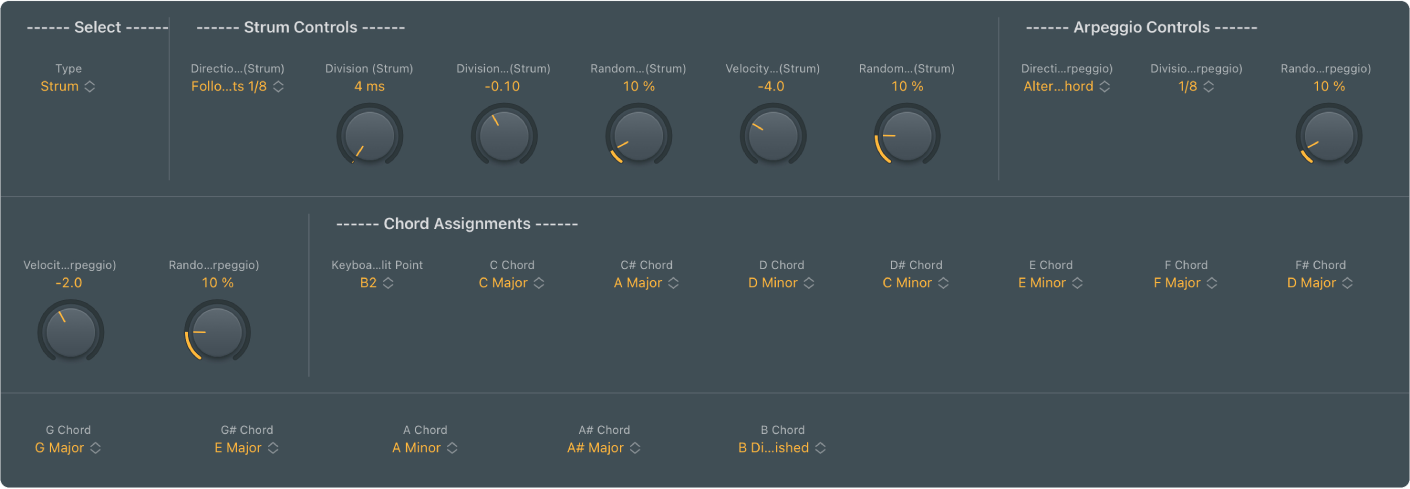Open the E Chord dropdown

(1050, 283)
